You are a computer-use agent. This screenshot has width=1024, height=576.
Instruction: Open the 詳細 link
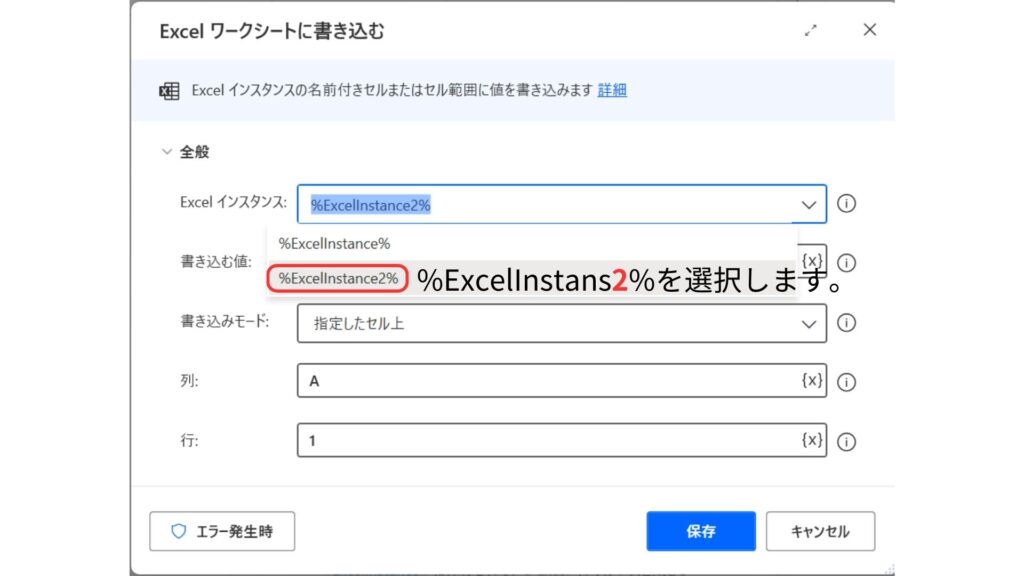click(612, 90)
